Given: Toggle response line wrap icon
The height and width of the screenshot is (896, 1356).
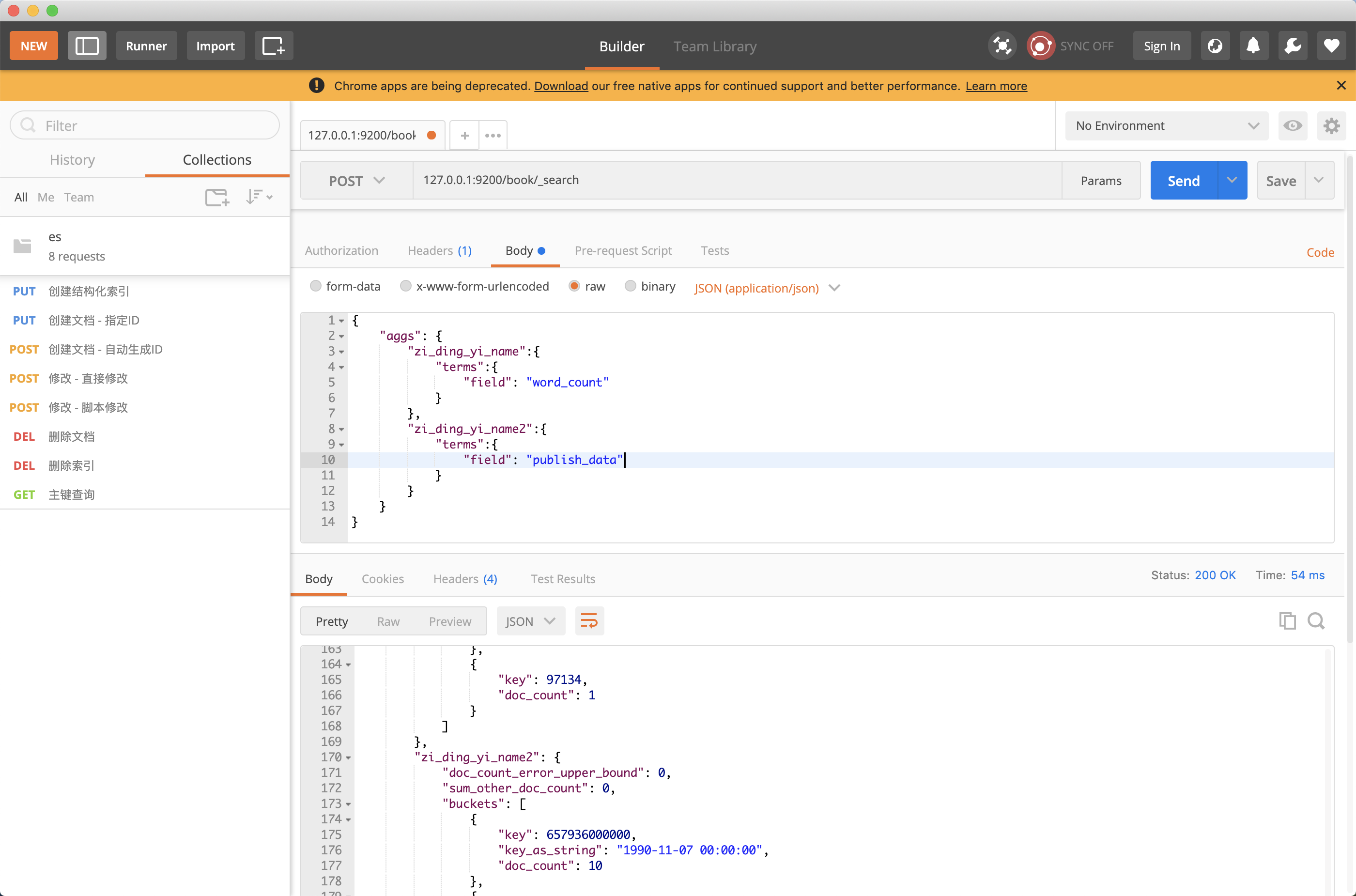Looking at the screenshot, I should (589, 621).
